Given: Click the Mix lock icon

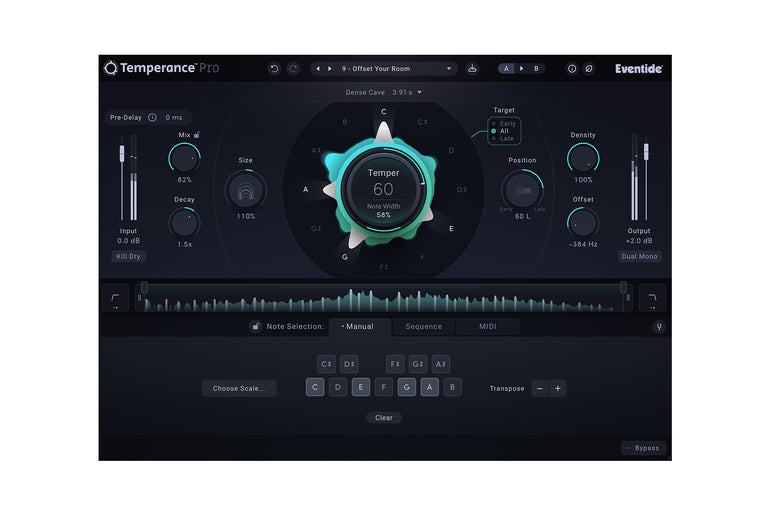Looking at the screenshot, I should [197, 134].
